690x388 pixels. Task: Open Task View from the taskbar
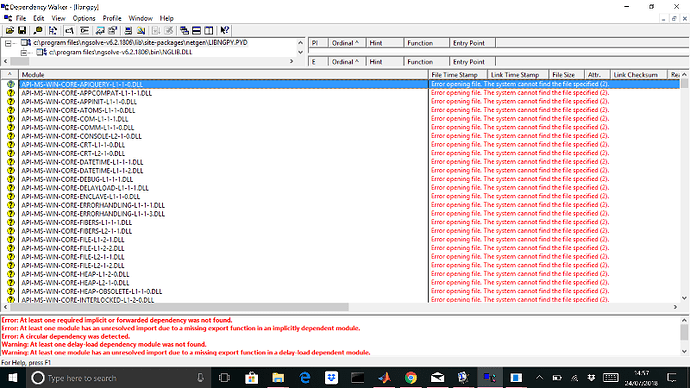224,378
